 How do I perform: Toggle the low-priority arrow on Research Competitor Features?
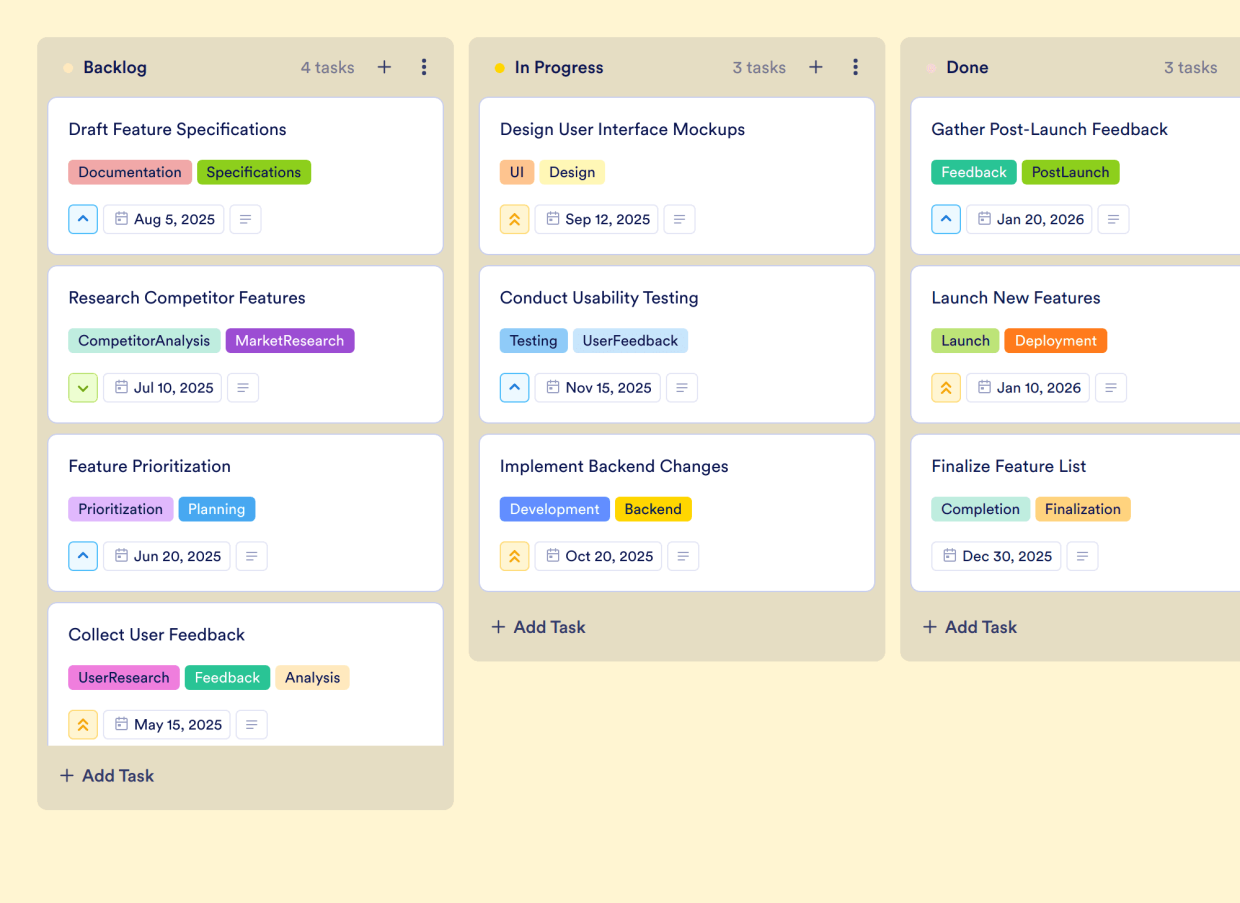point(83,387)
